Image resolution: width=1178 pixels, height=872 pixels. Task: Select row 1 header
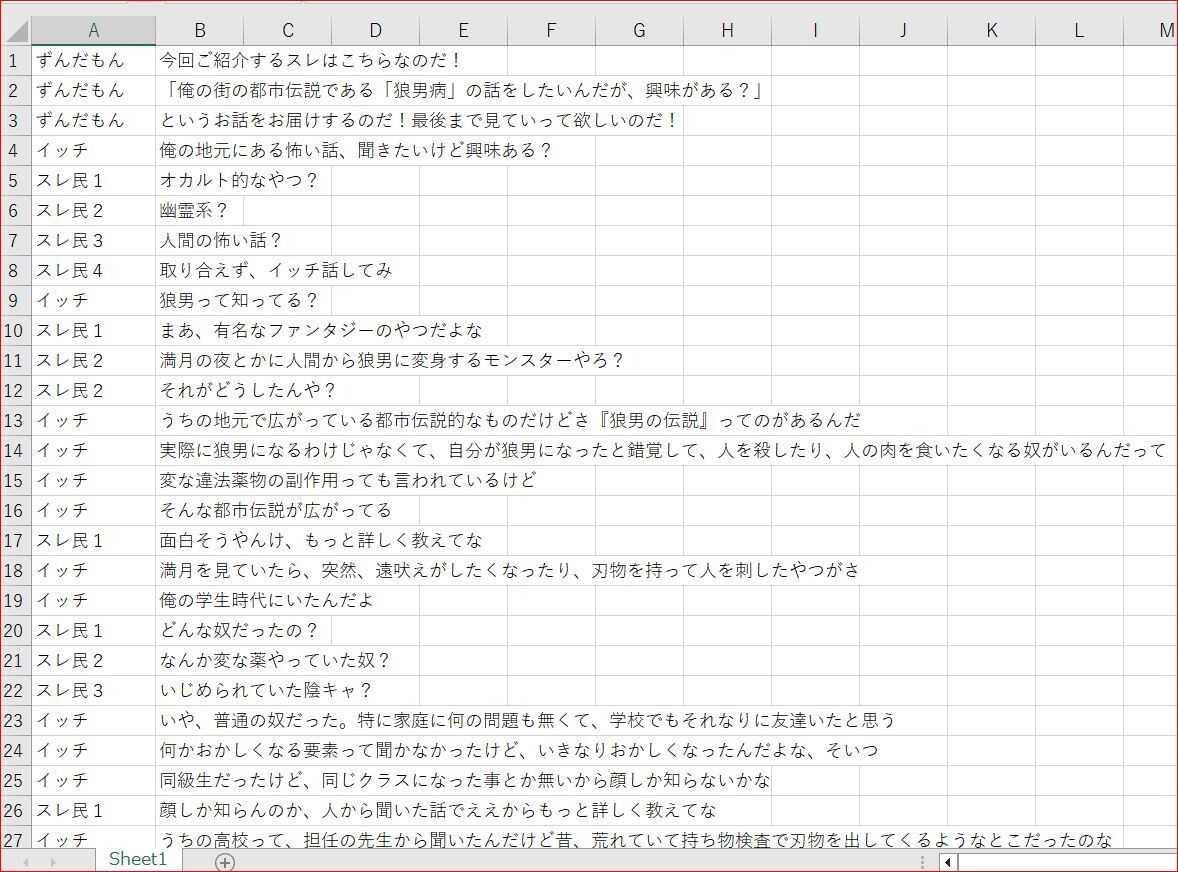(x=15, y=60)
